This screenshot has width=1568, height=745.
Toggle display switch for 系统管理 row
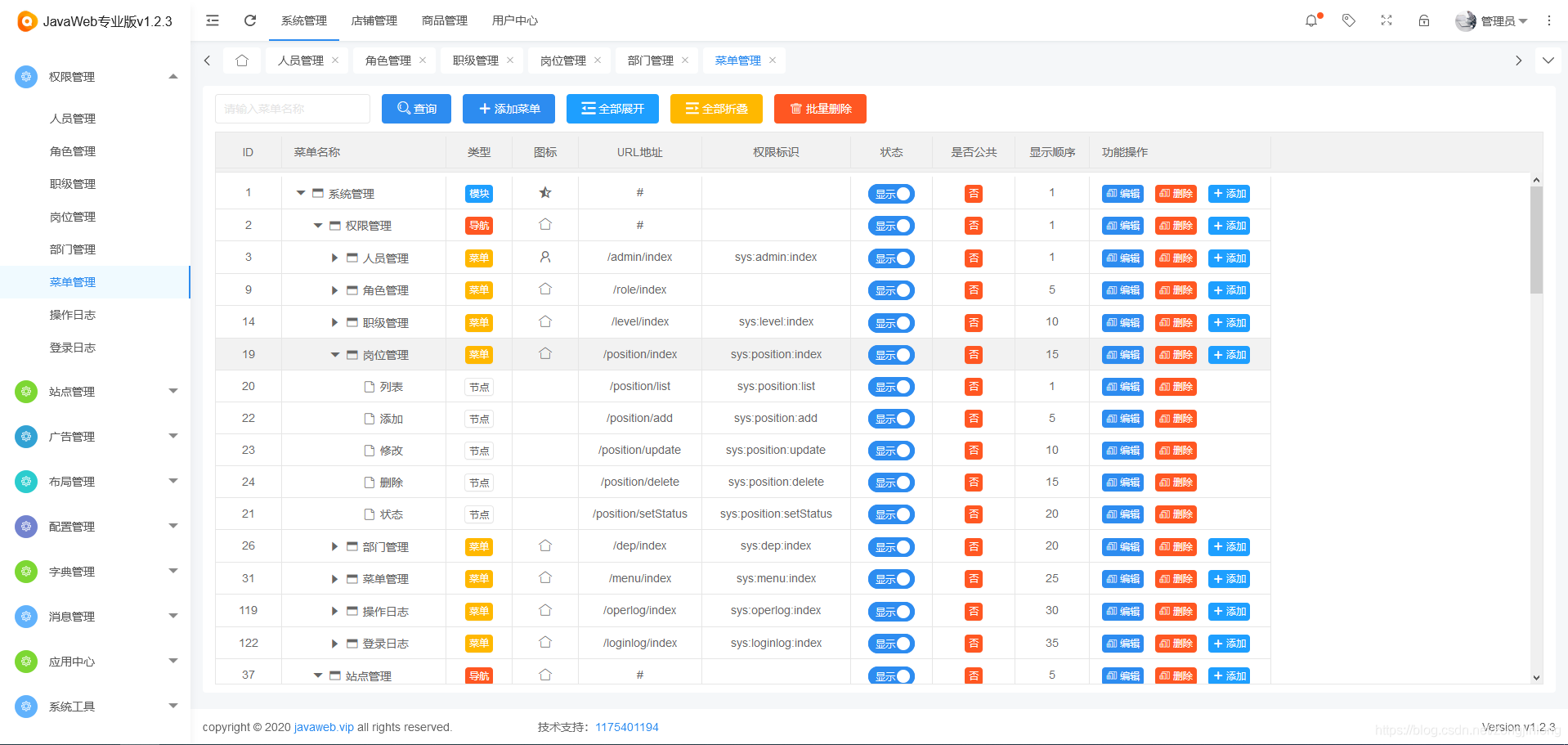click(x=891, y=194)
